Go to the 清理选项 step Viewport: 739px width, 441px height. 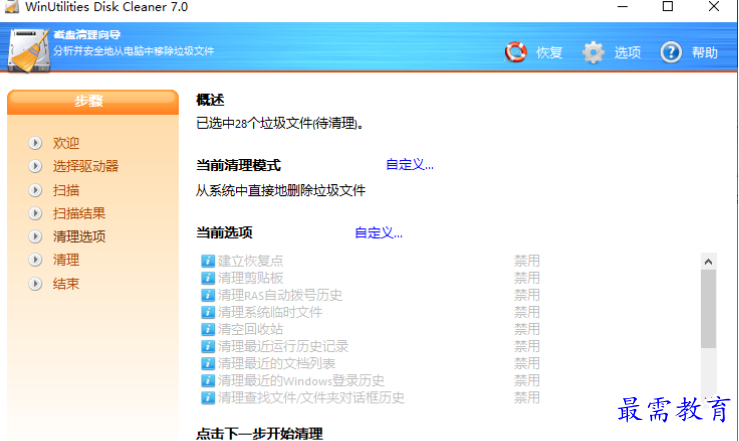(79, 236)
